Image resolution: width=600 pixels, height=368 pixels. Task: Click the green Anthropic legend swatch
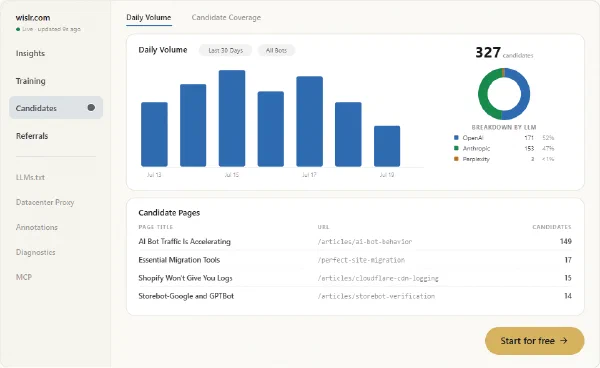pos(456,148)
